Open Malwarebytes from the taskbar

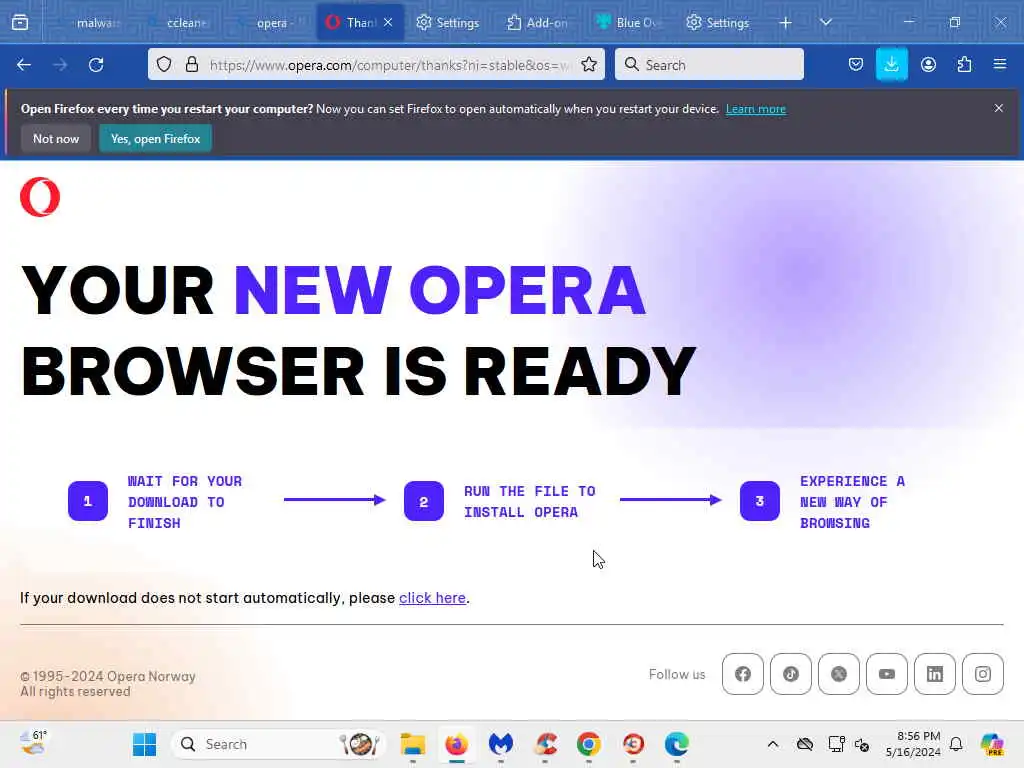(501, 744)
